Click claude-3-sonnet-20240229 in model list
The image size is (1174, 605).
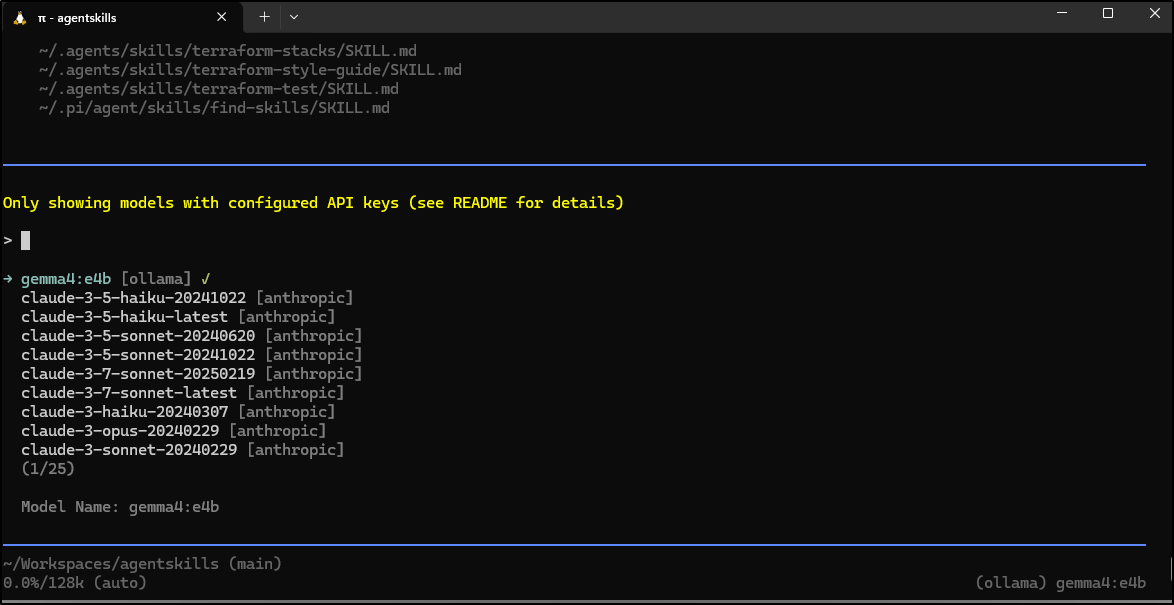[x=129, y=450]
